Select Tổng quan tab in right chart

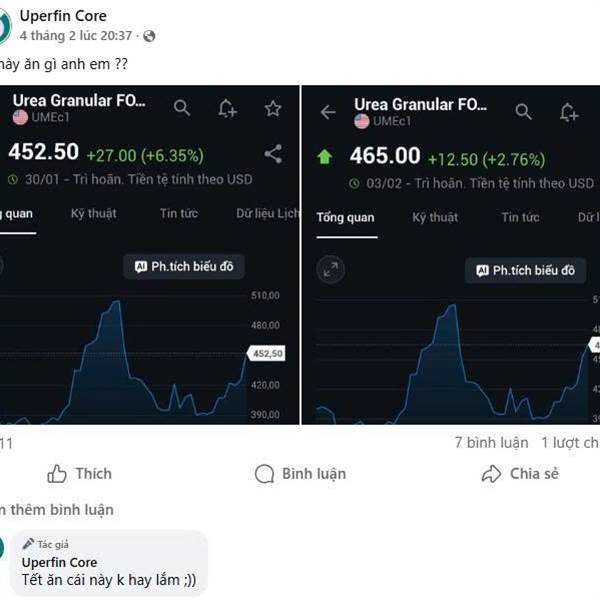click(x=346, y=217)
